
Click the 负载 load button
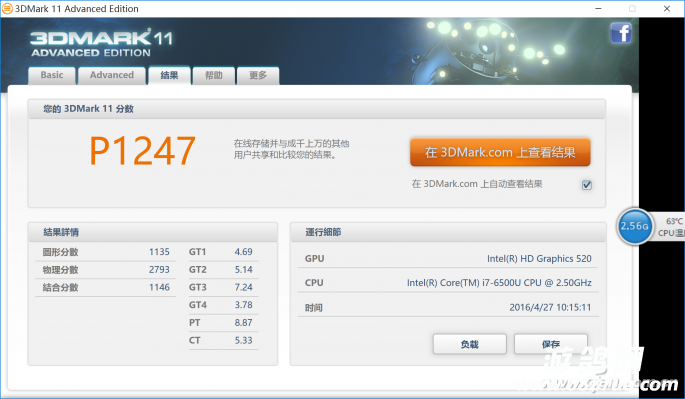470,344
